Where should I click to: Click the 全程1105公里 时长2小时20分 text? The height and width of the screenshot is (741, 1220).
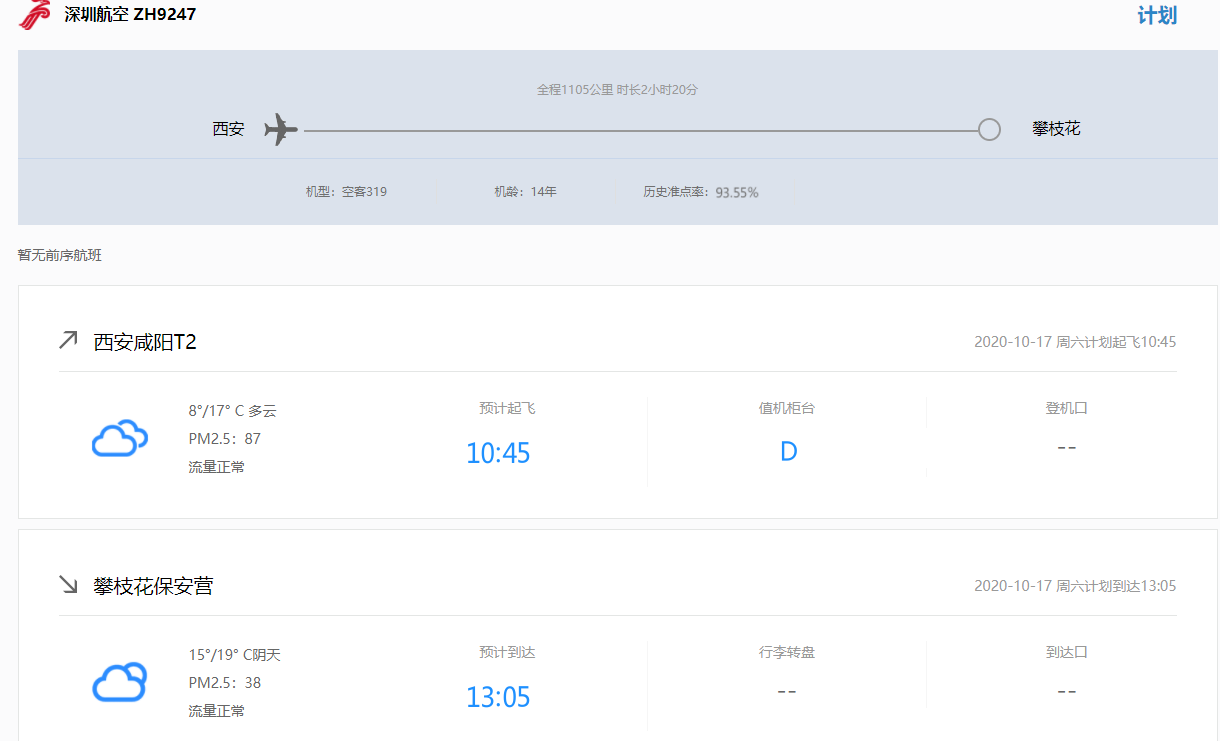click(x=617, y=90)
